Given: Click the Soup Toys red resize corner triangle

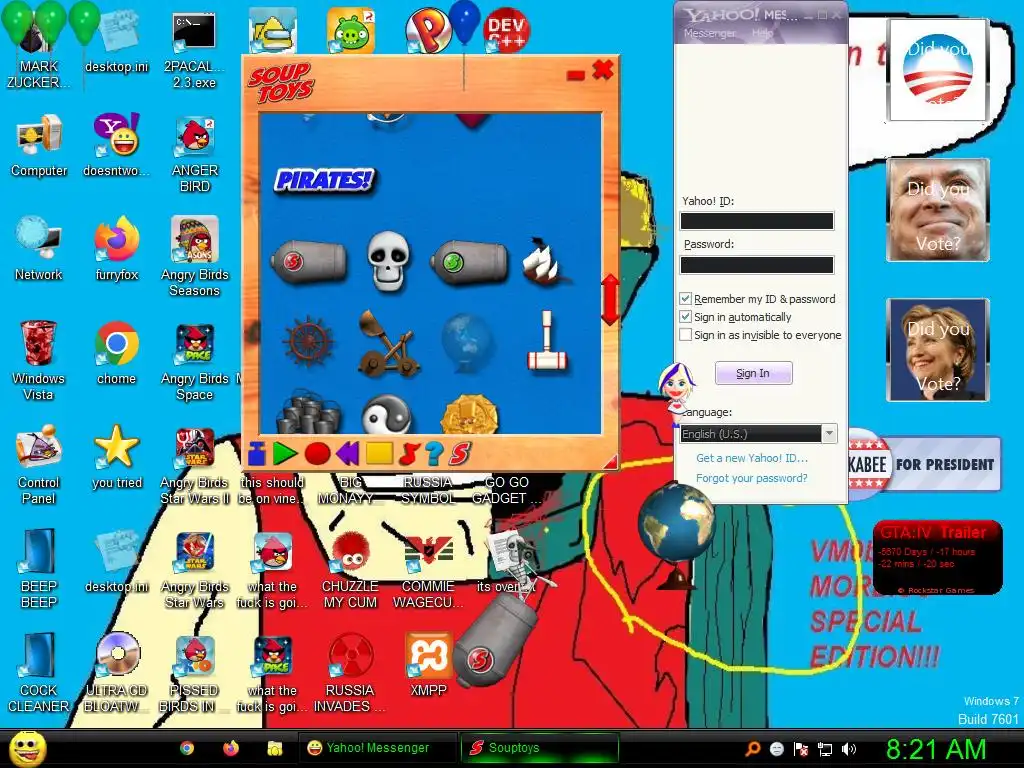Looking at the screenshot, I should pyautogui.click(x=611, y=462).
